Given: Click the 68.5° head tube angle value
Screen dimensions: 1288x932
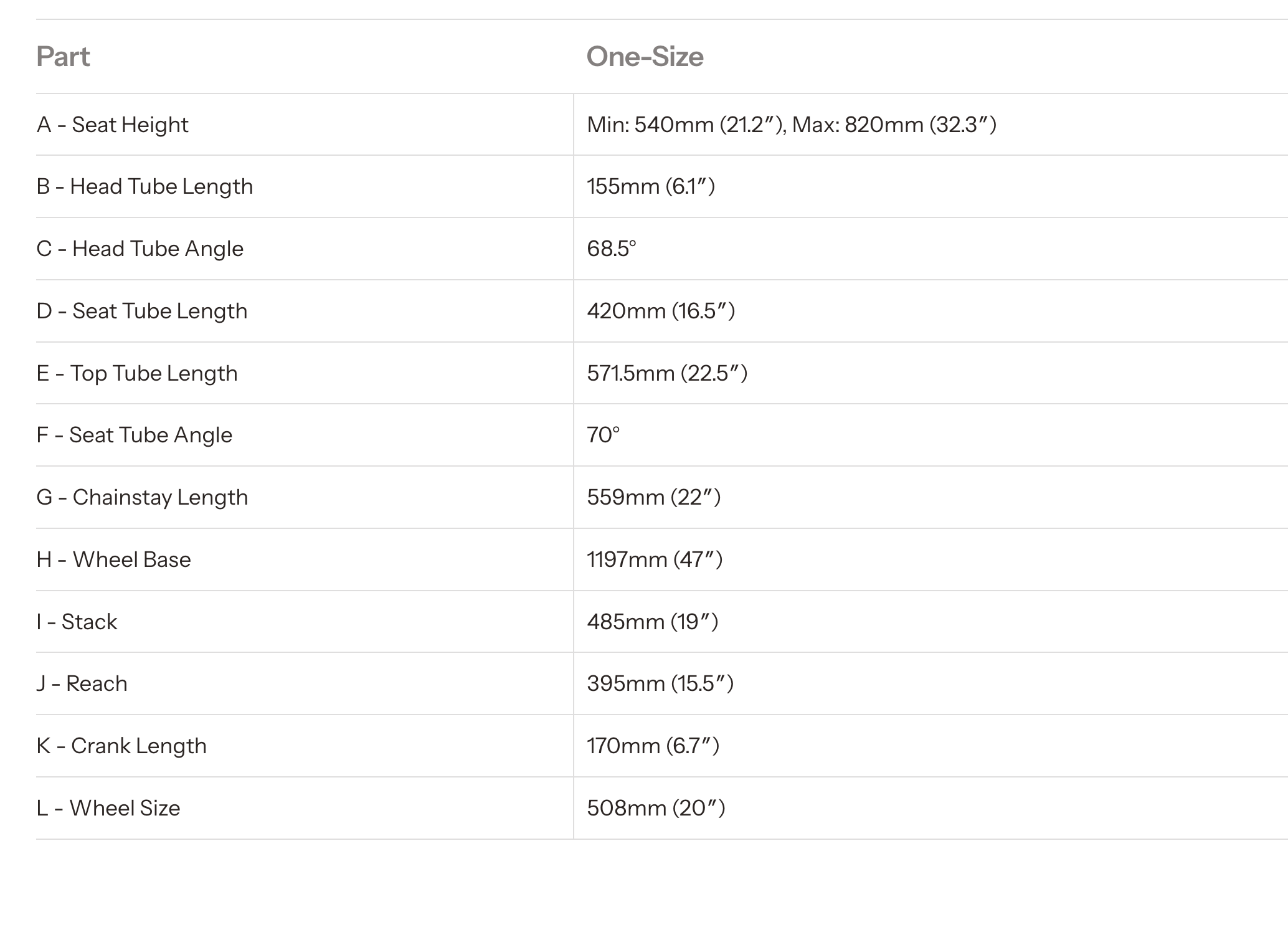Looking at the screenshot, I should tap(612, 249).
